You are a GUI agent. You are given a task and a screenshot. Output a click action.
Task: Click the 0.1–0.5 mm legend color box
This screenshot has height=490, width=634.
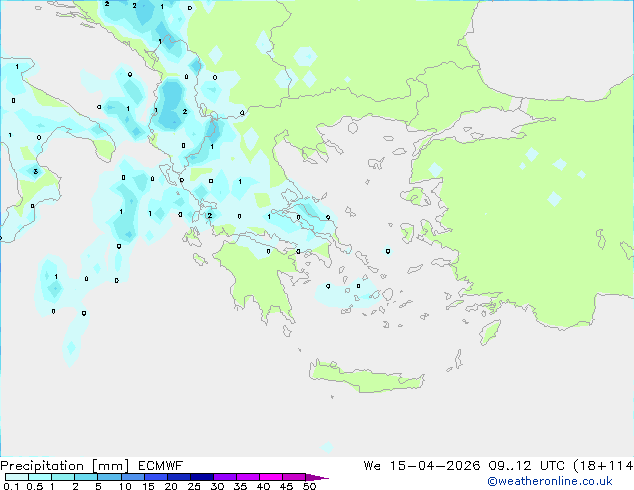coord(17,477)
